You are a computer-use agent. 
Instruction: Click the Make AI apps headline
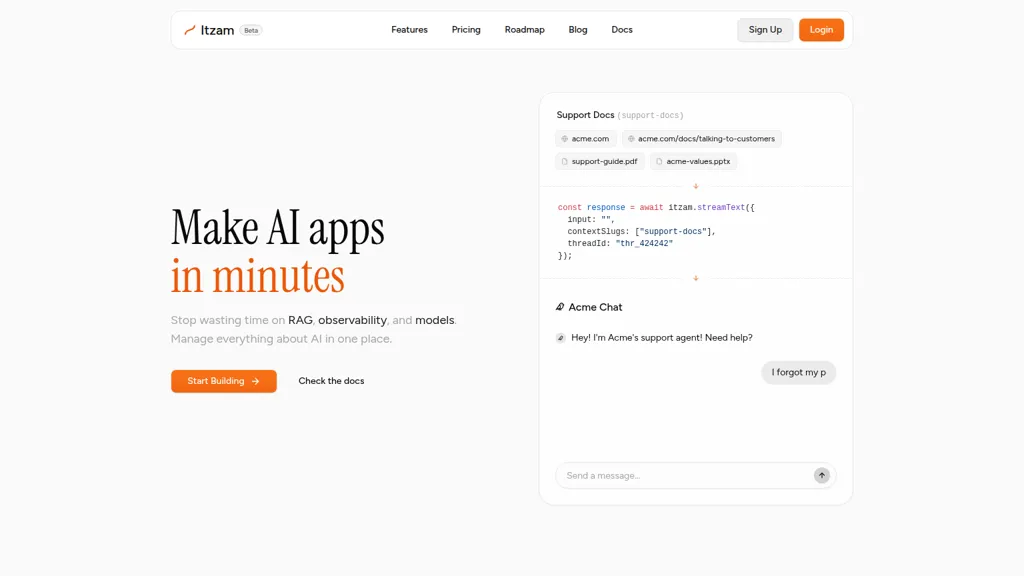278,227
